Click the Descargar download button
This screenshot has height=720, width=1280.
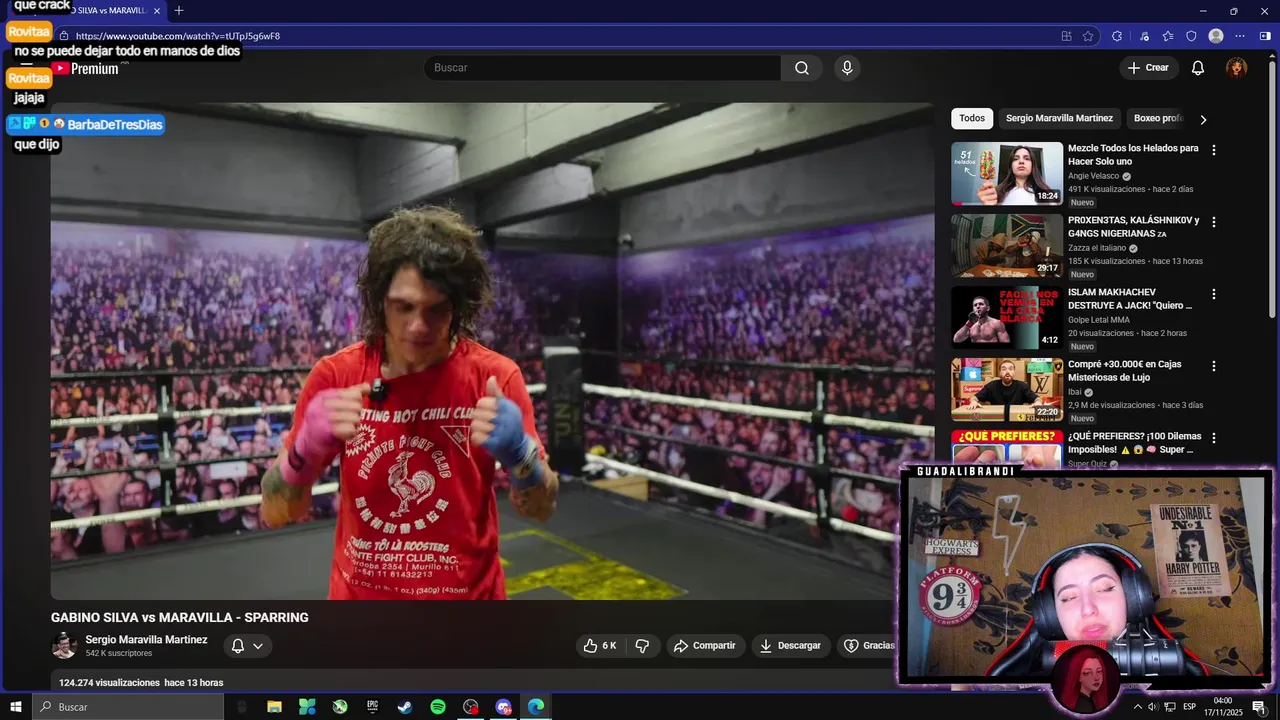pyautogui.click(x=791, y=646)
